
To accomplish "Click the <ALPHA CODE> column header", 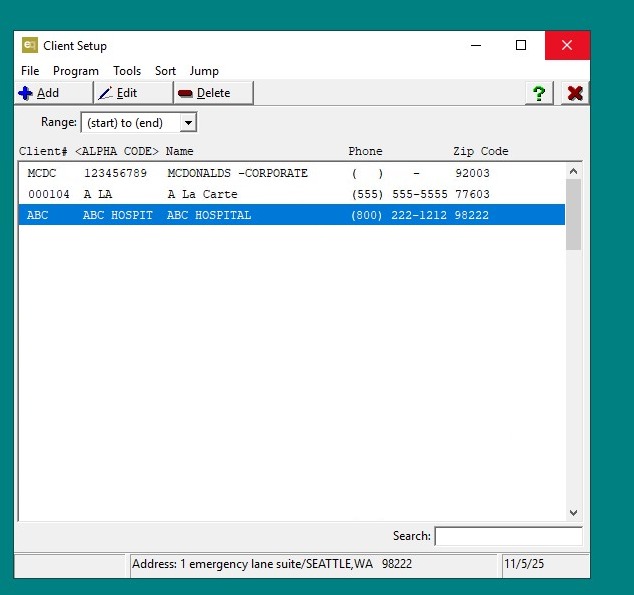I will (117, 151).
